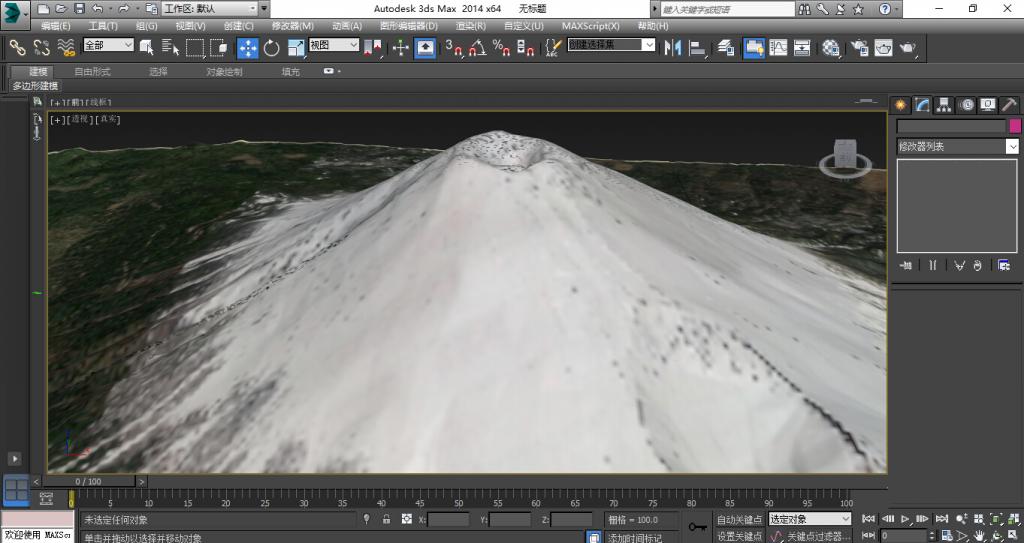This screenshot has height=543, width=1024.
Task: Click the 设置关键点 button
Action: coord(739,536)
